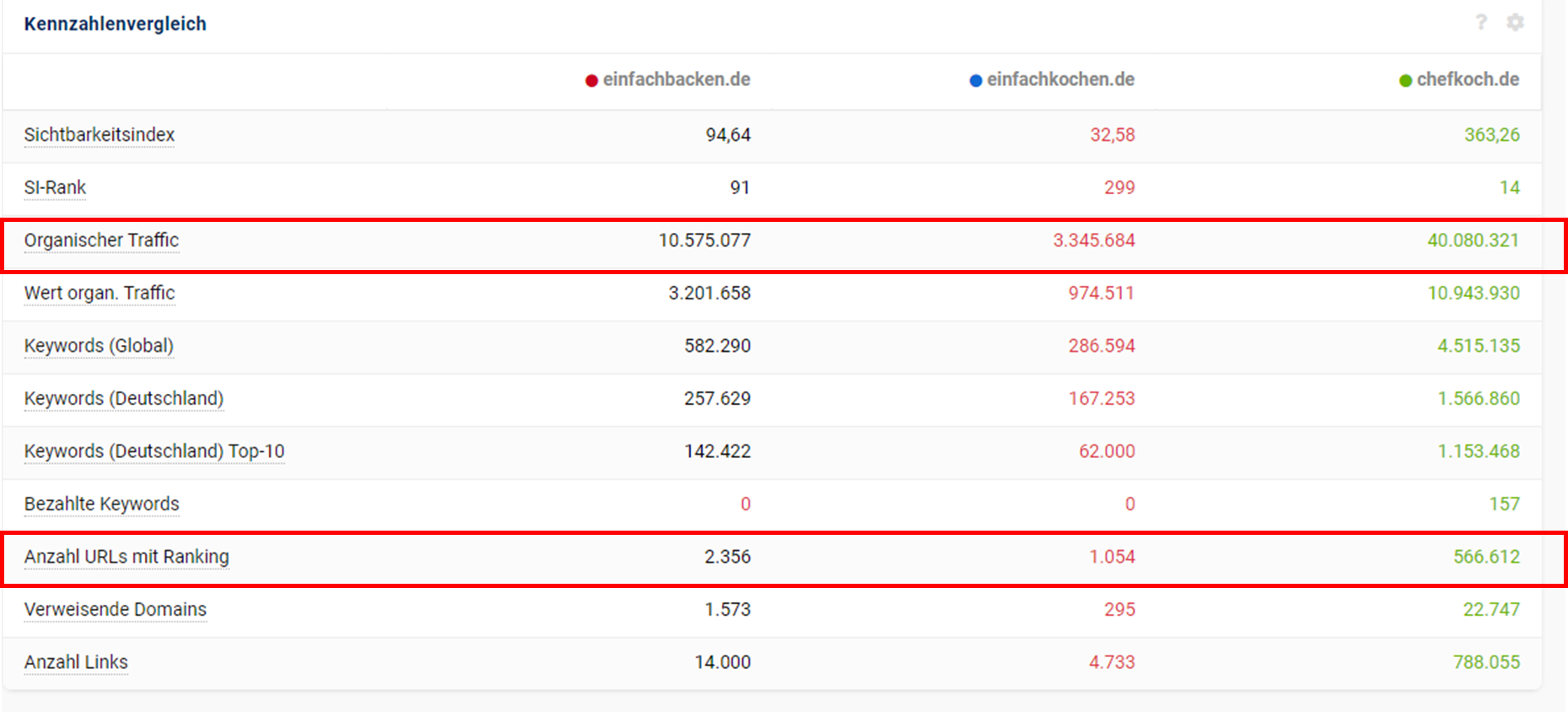Image resolution: width=1568 pixels, height=712 pixels.
Task: Click the einfachkochen.de column header
Action: tap(1061, 79)
